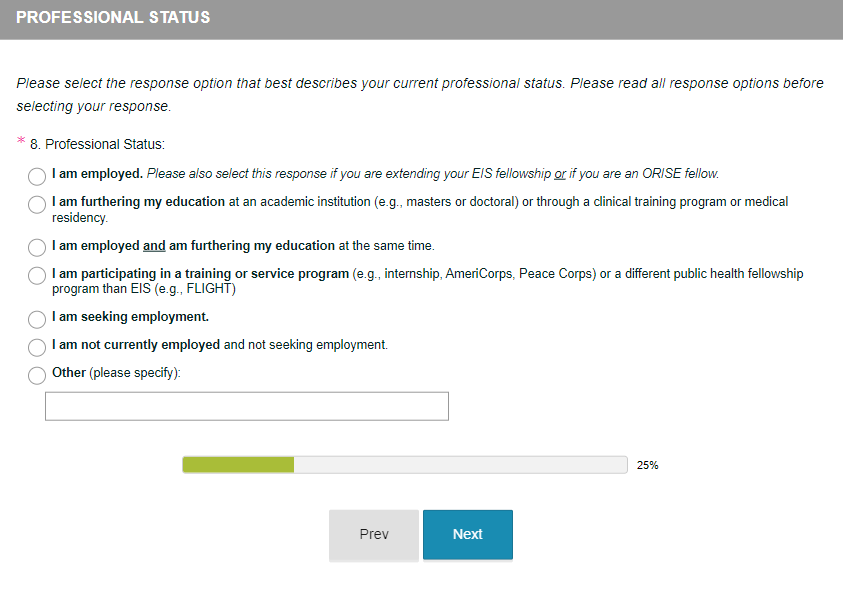The width and height of the screenshot is (843, 597).
Task: Choose the "I am furthering my education" radio button
Action: tap(37, 205)
